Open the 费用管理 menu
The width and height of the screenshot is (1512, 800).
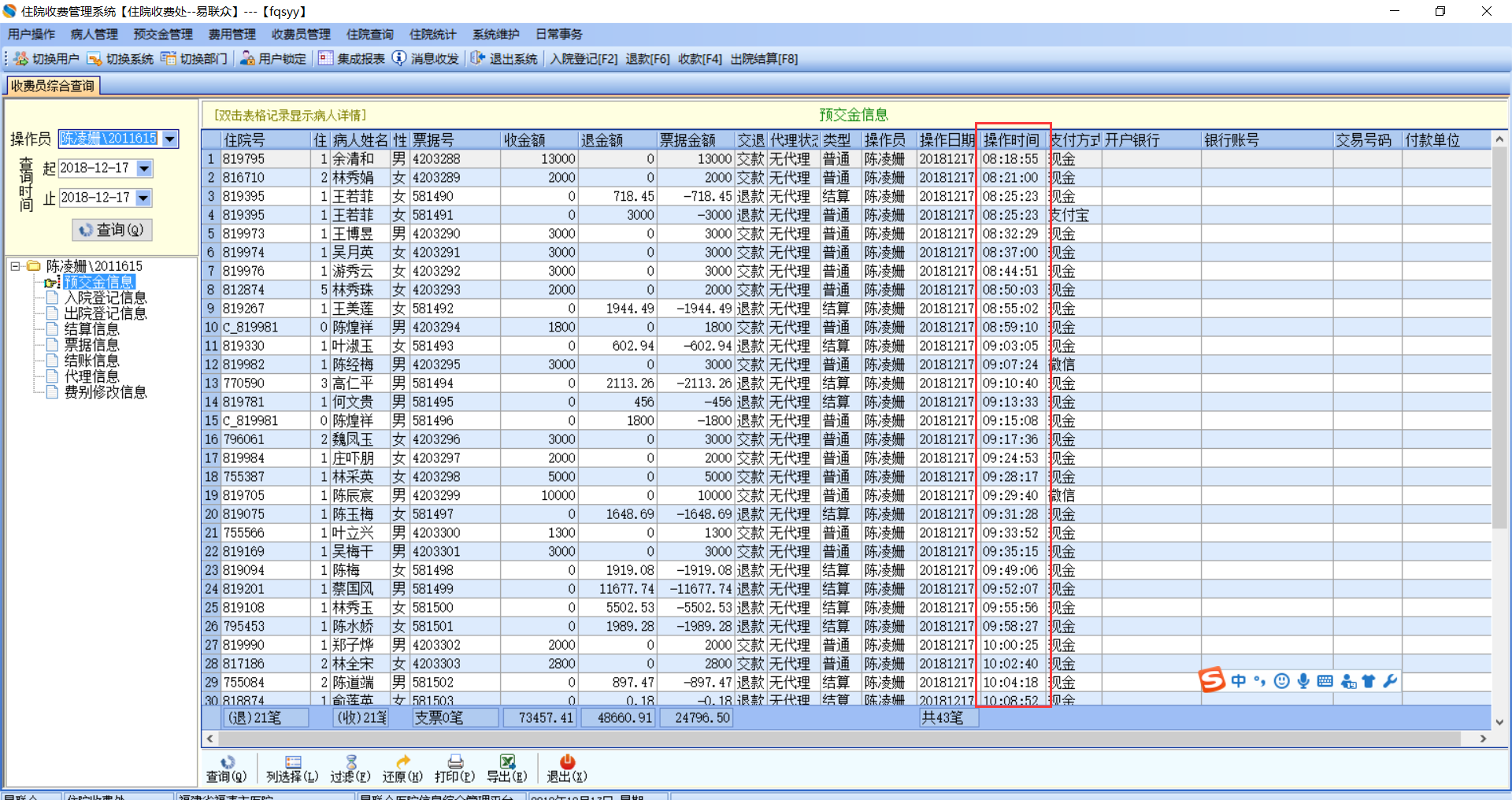(232, 35)
